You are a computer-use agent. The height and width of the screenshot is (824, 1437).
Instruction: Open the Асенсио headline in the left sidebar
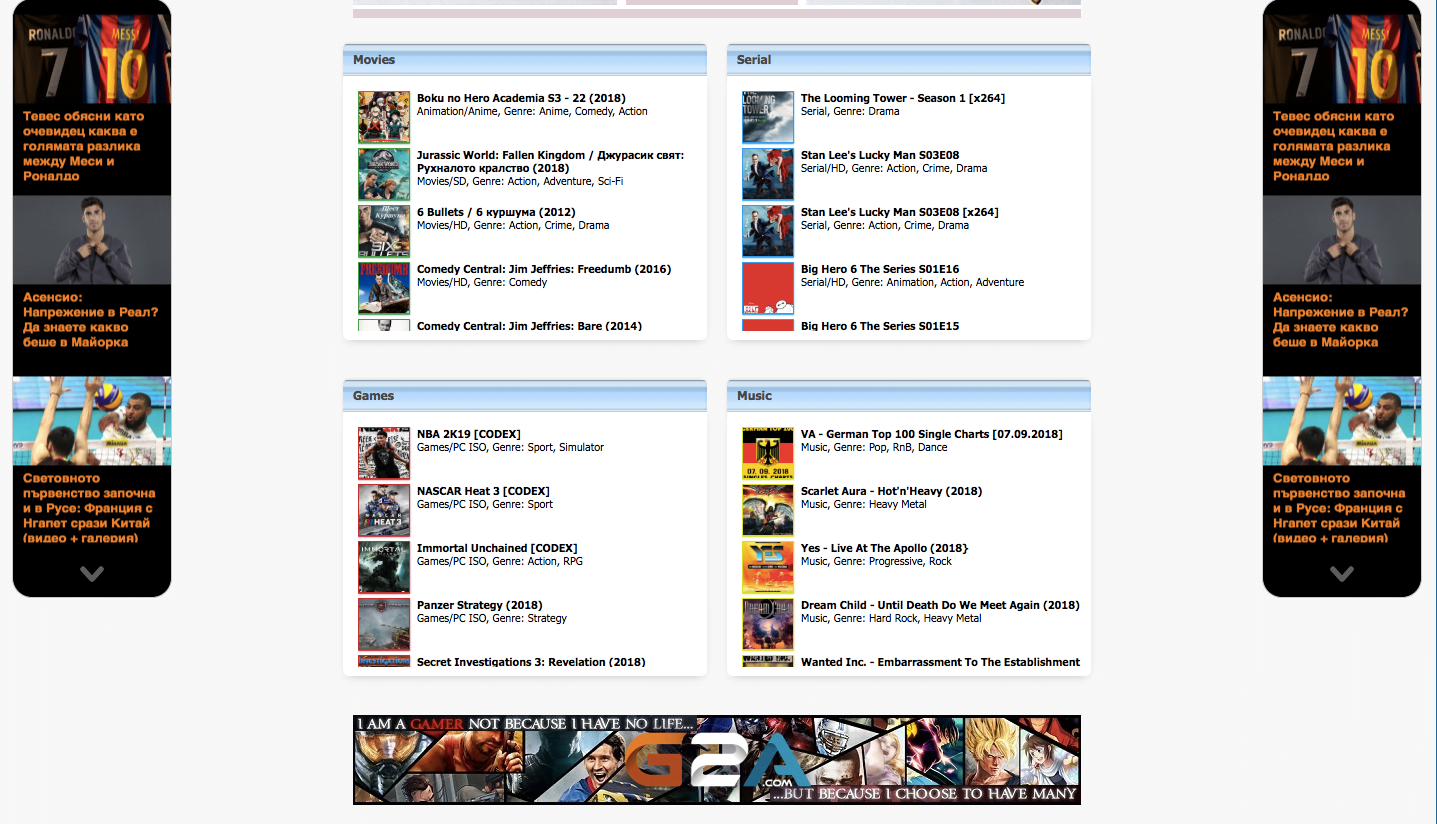[91, 319]
